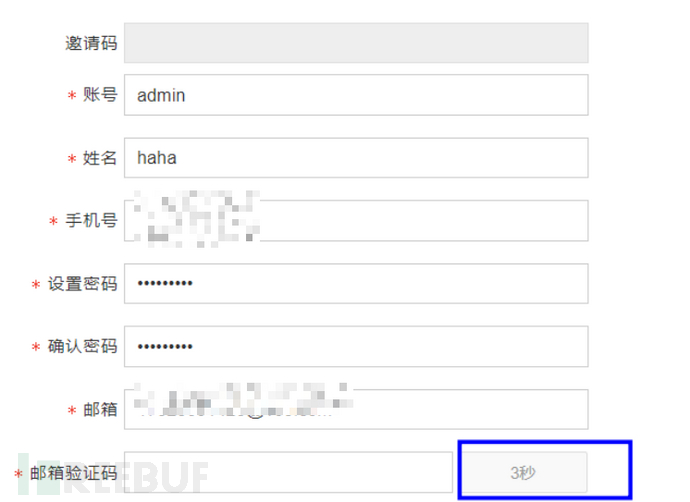Click the 姓名 label text
Viewport: 690px width, 502px height.
[x=101, y=158]
